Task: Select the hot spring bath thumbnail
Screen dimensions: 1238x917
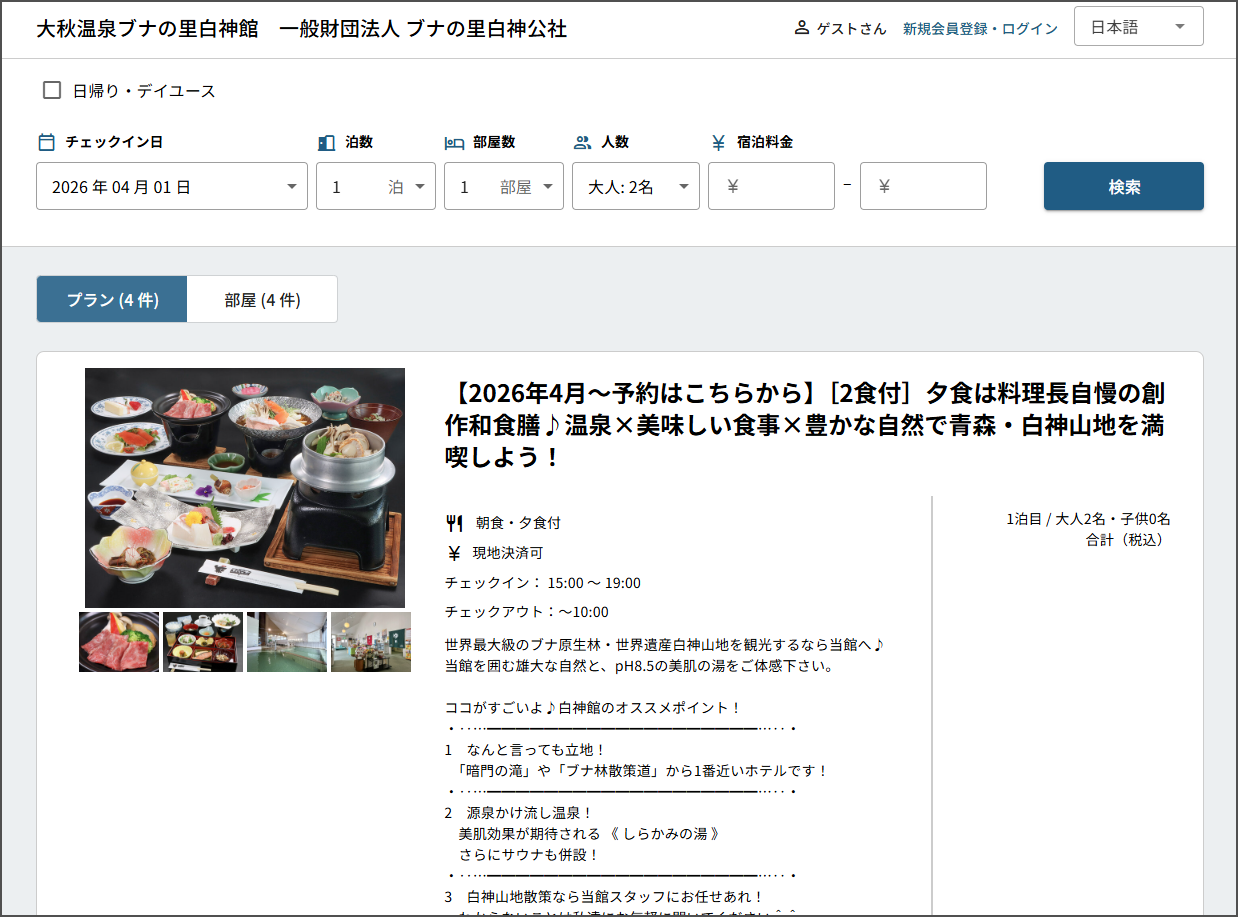Action: 287,642
